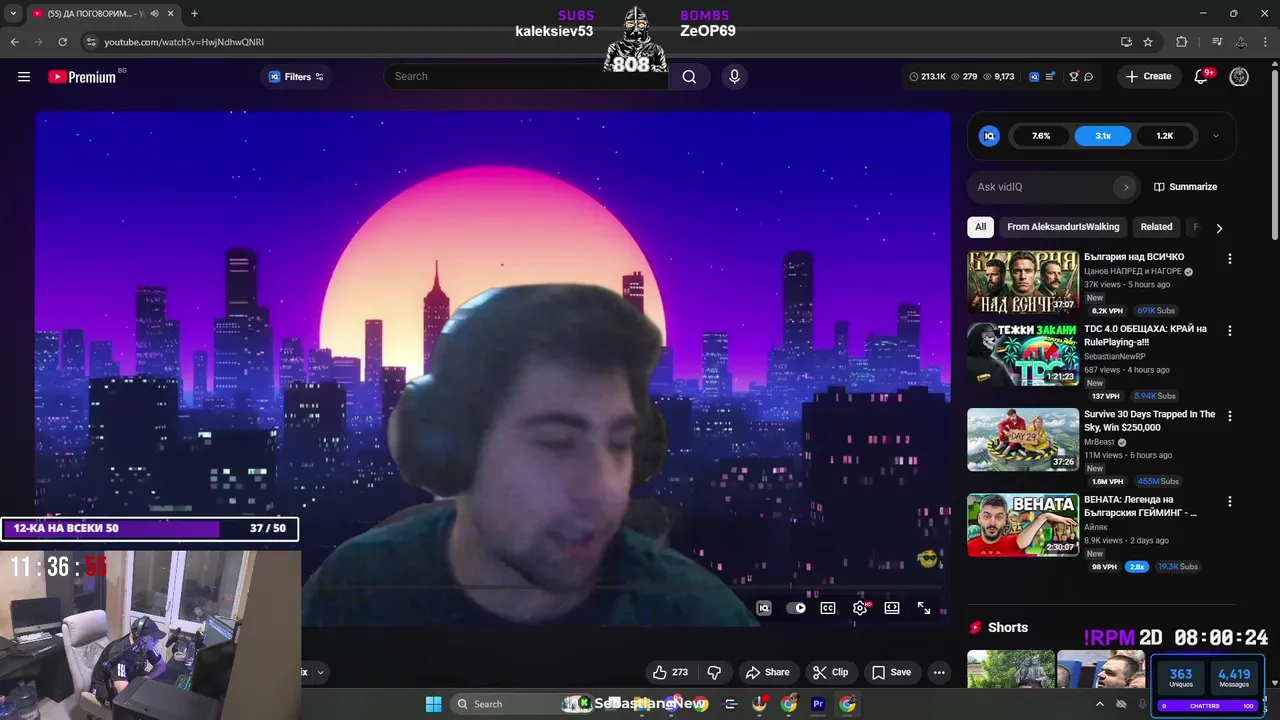Viewport: 1280px width, 720px height.
Task: Save the video to a playlist
Action: pos(891,672)
